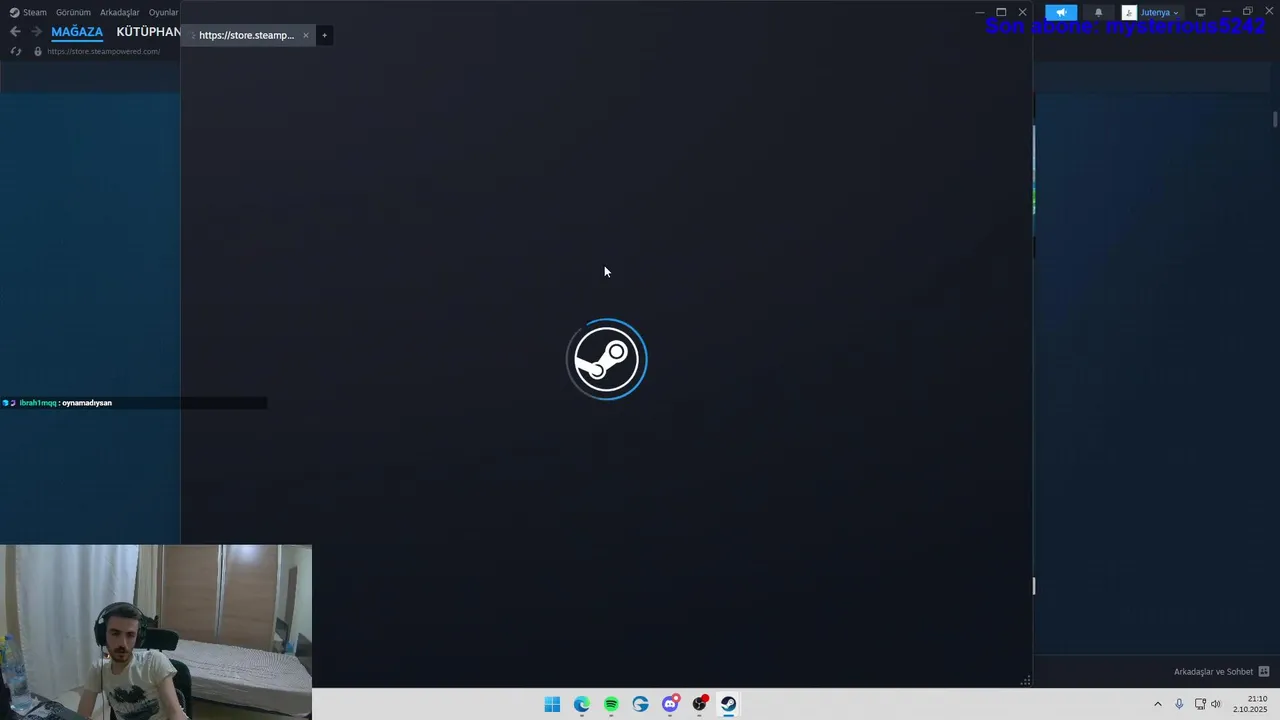Screen dimensions: 1280x720
Task: Show hidden system tray icons
Action: tap(1158, 704)
